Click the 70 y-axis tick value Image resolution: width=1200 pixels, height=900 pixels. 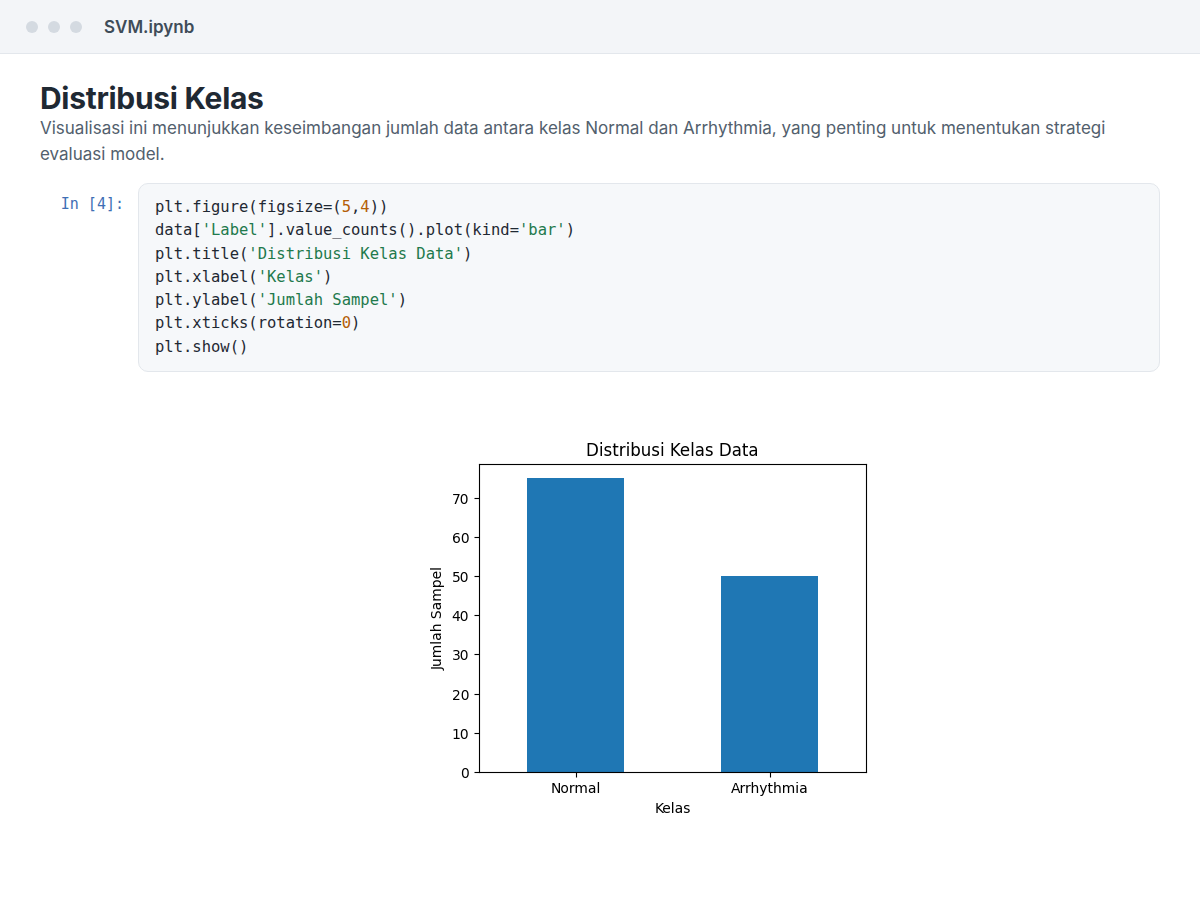(460, 498)
